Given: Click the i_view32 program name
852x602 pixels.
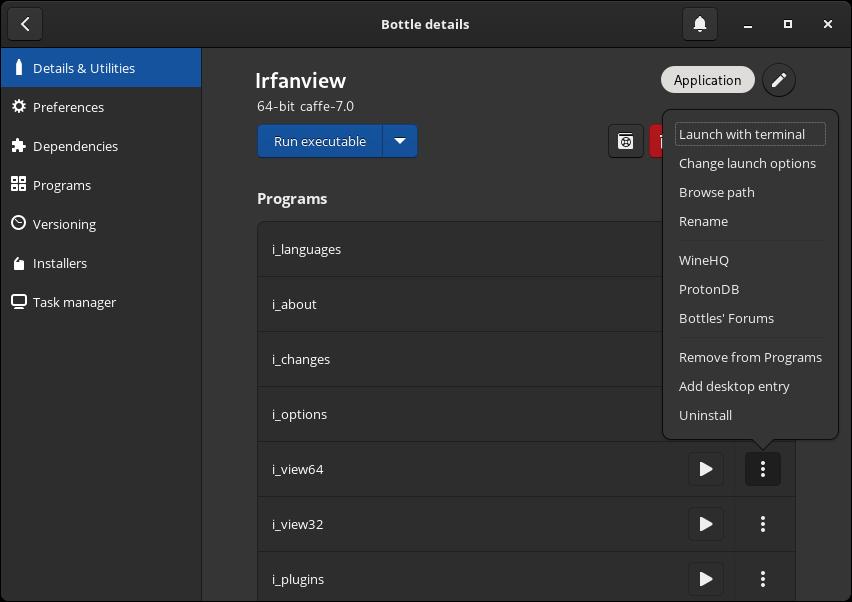Looking at the screenshot, I should (298, 524).
